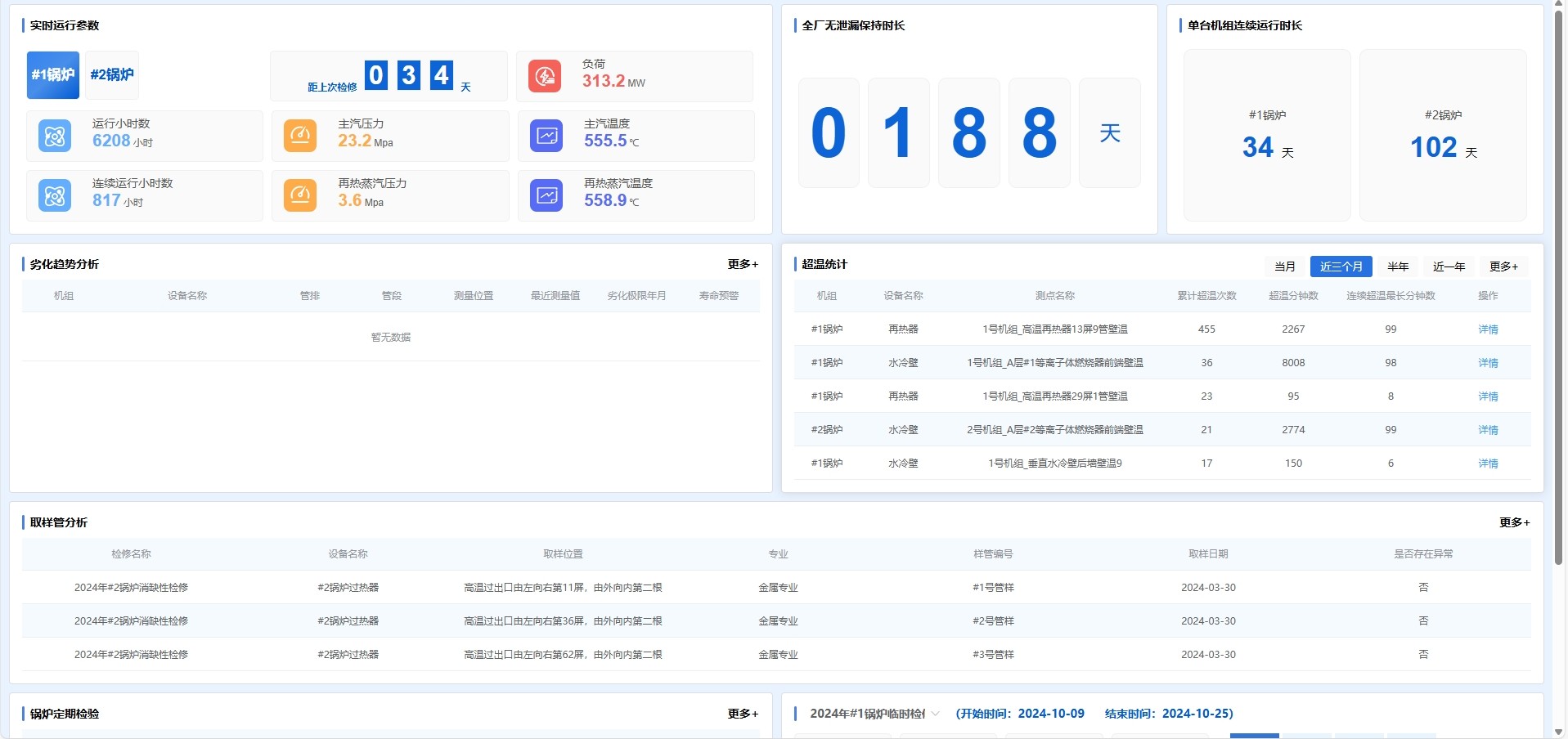Image resolution: width=1568 pixels, height=739 pixels.
Task: Open 详情 for 垂直水冷壁后墙壁温9 row
Action: (1488, 464)
